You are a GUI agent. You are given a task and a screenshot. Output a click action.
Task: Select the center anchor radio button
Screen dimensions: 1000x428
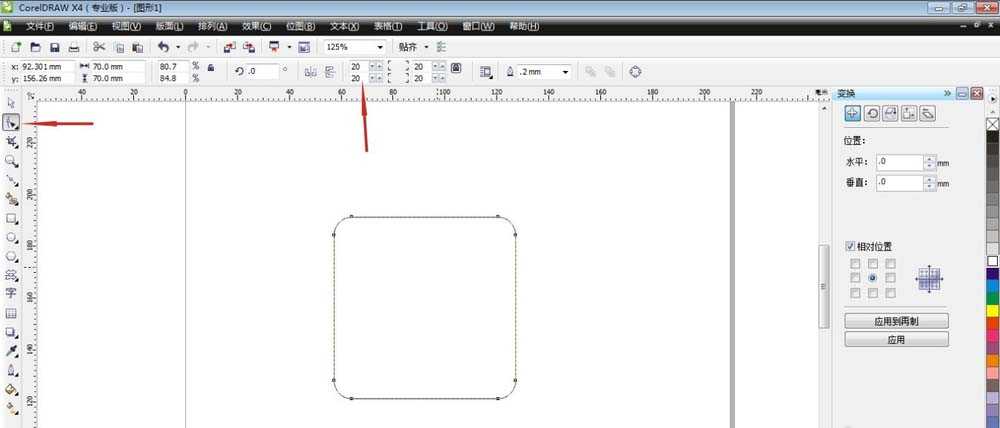click(872, 278)
